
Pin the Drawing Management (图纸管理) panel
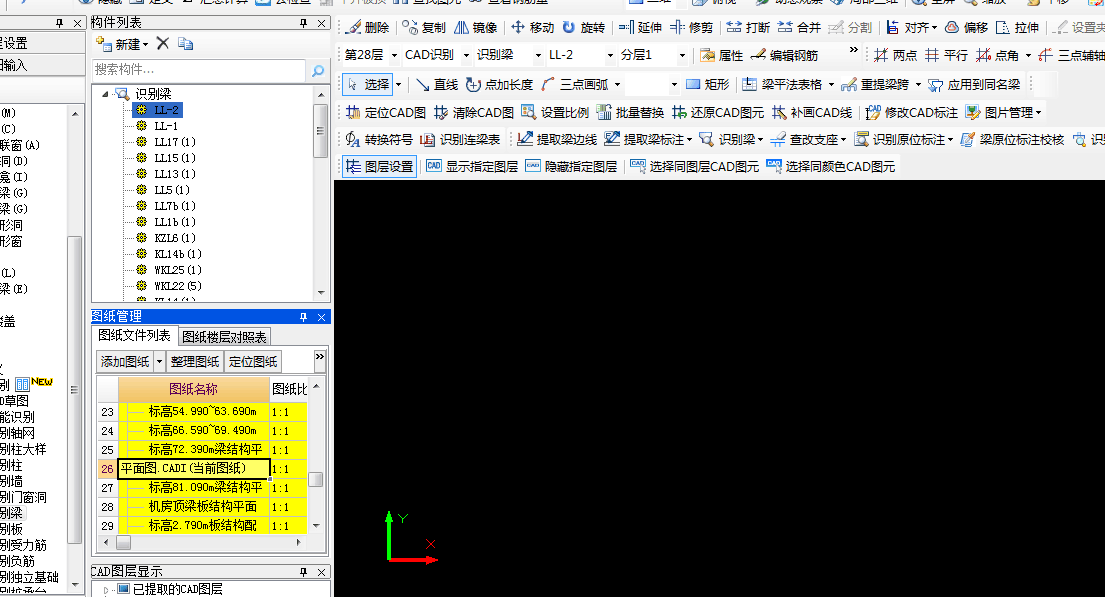pyautogui.click(x=304, y=317)
